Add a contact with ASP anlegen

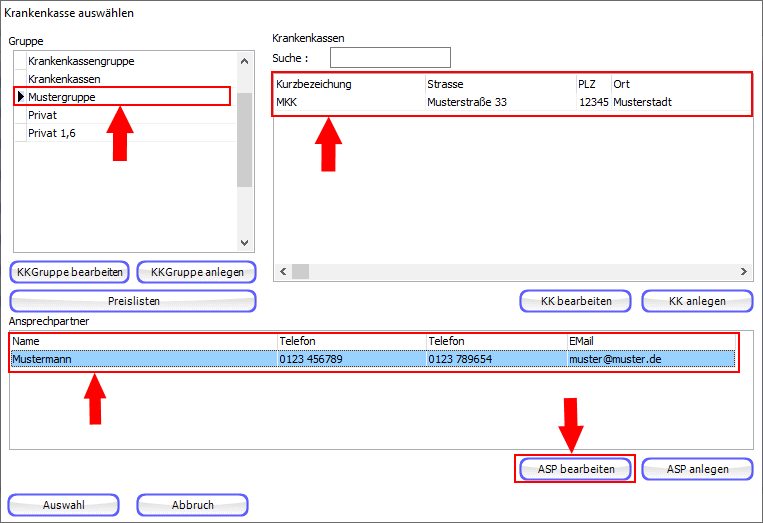click(697, 469)
